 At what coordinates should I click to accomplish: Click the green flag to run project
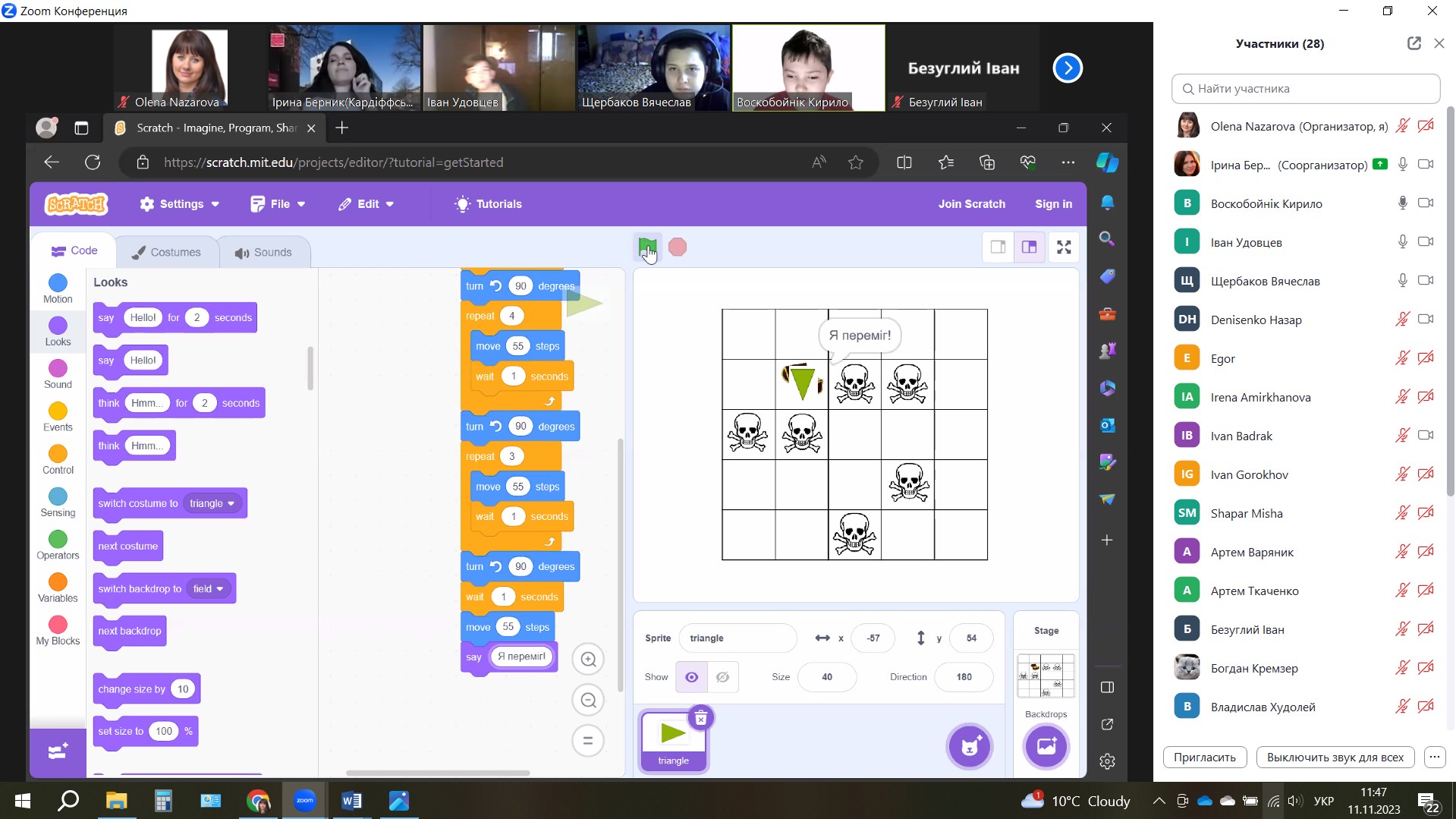point(647,247)
